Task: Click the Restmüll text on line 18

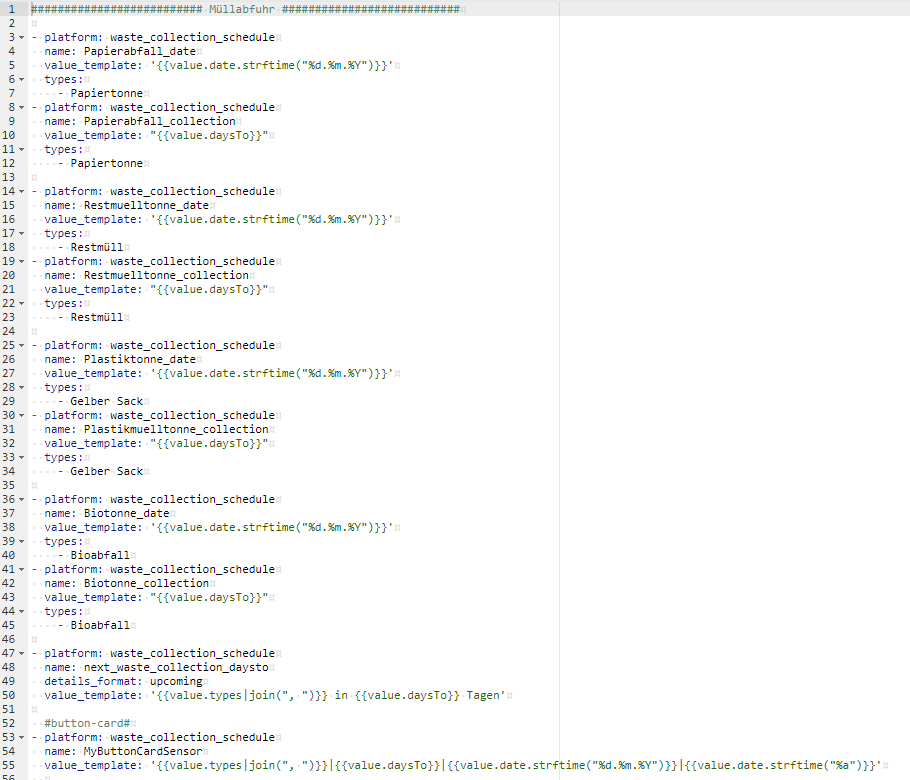Action: pos(95,246)
